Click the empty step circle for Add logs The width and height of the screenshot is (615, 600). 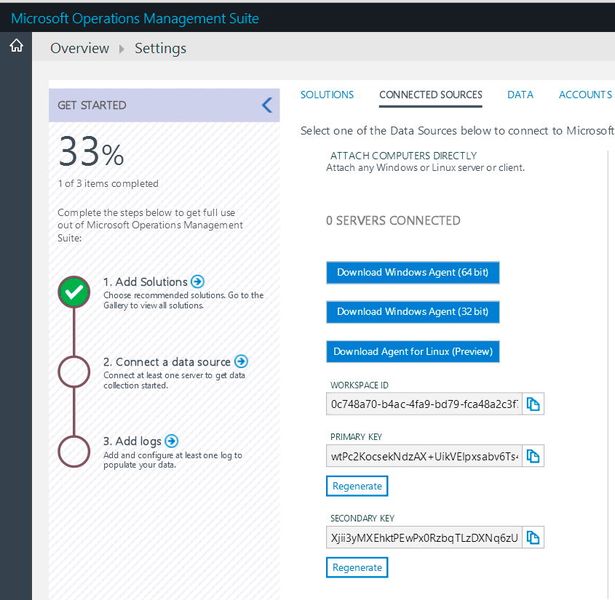(x=74, y=451)
